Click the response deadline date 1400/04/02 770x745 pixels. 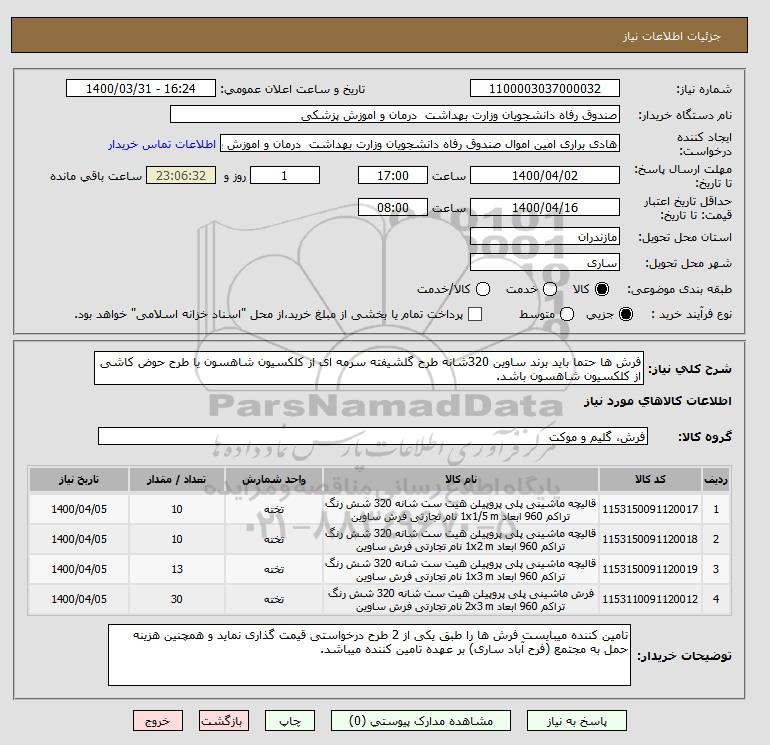[545, 175]
